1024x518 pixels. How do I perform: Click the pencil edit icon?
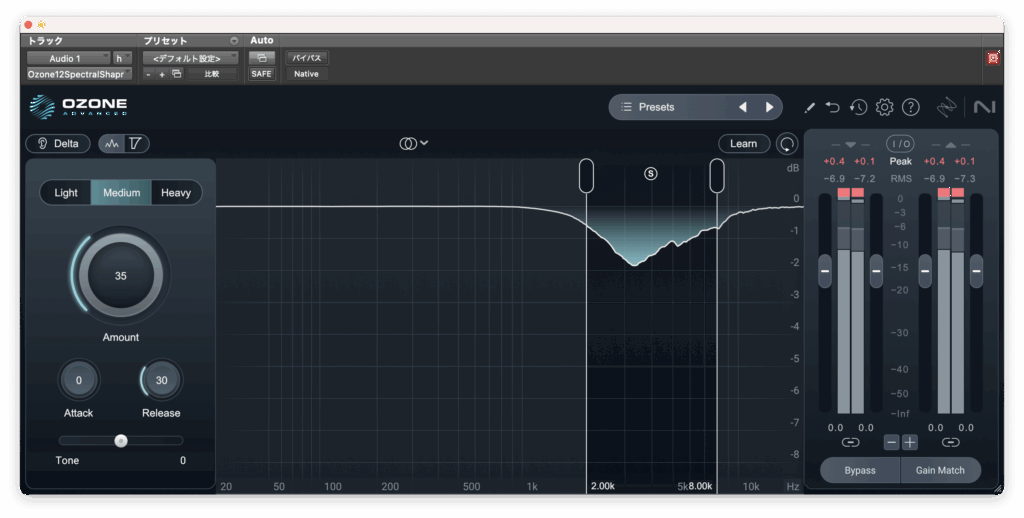(809, 107)
